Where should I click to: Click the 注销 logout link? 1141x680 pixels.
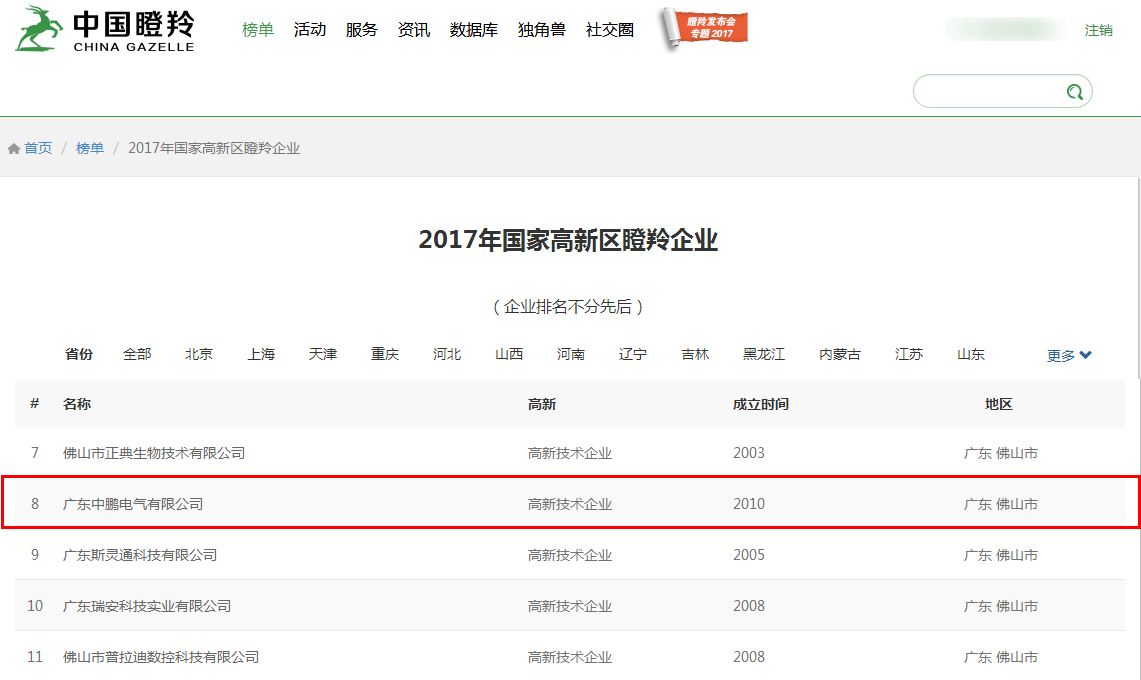(x=1098, y=30)
